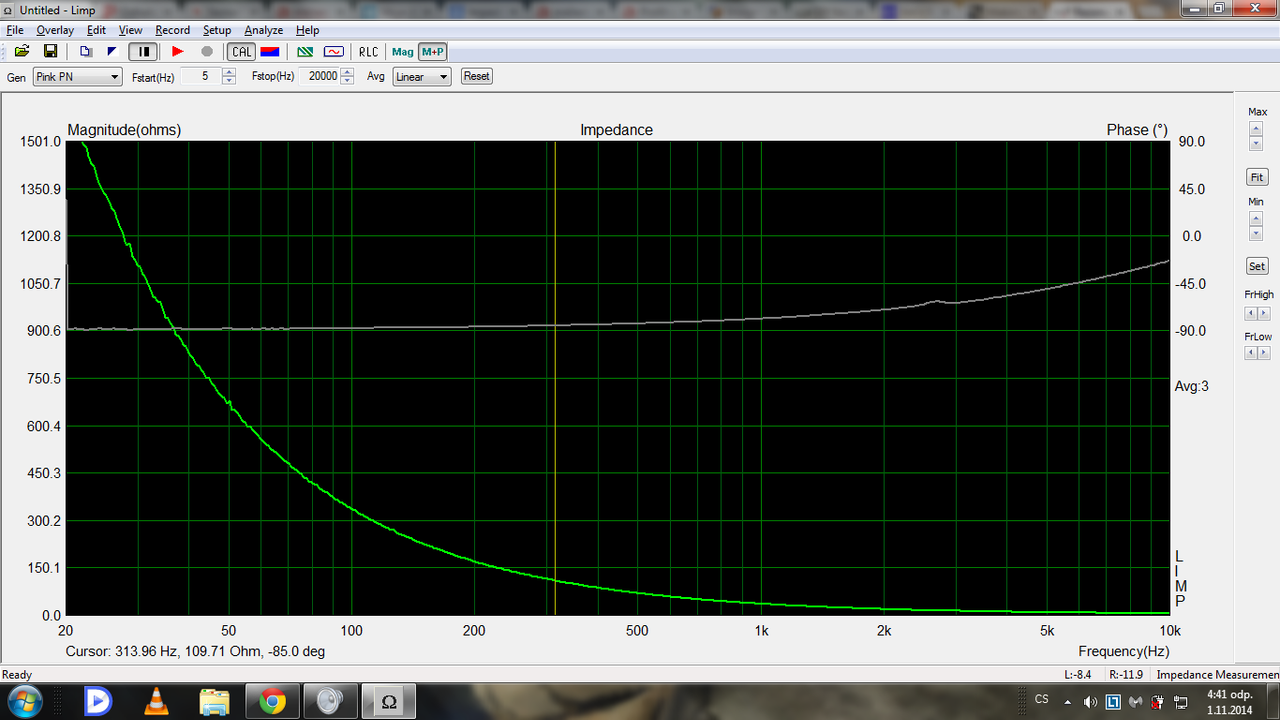The height and width of the screenshot is (720, 1280).
Task: Click the Fstop(Hz) input field
Action: 320,76
